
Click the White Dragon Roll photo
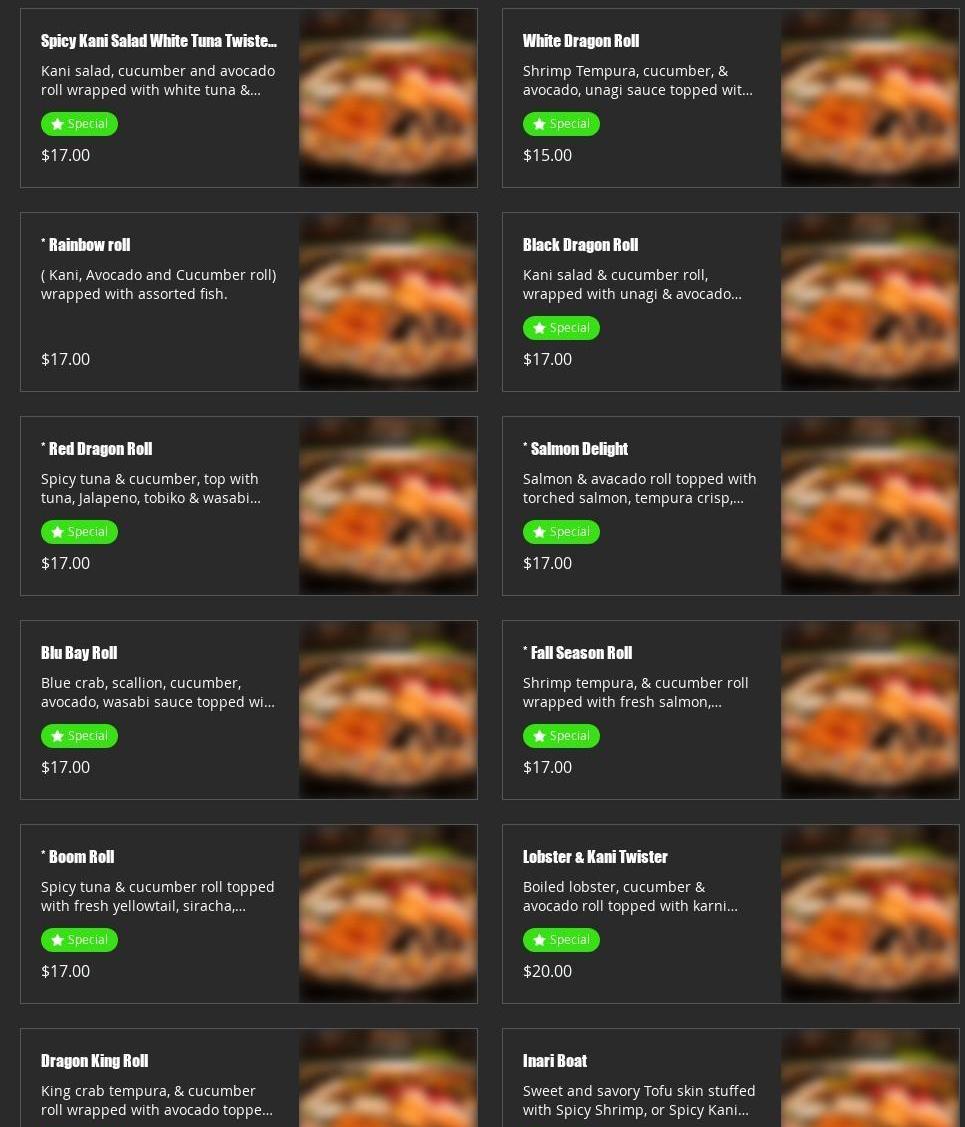869,98
